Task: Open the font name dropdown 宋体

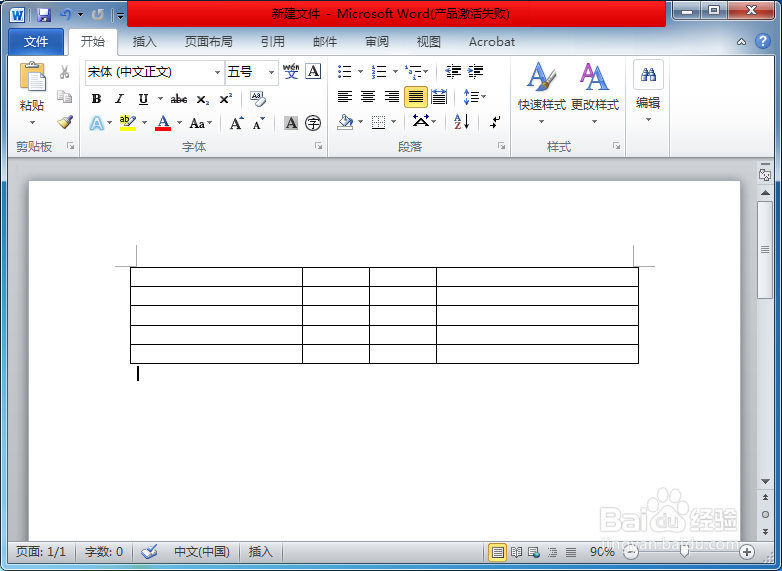Action: 217,72
